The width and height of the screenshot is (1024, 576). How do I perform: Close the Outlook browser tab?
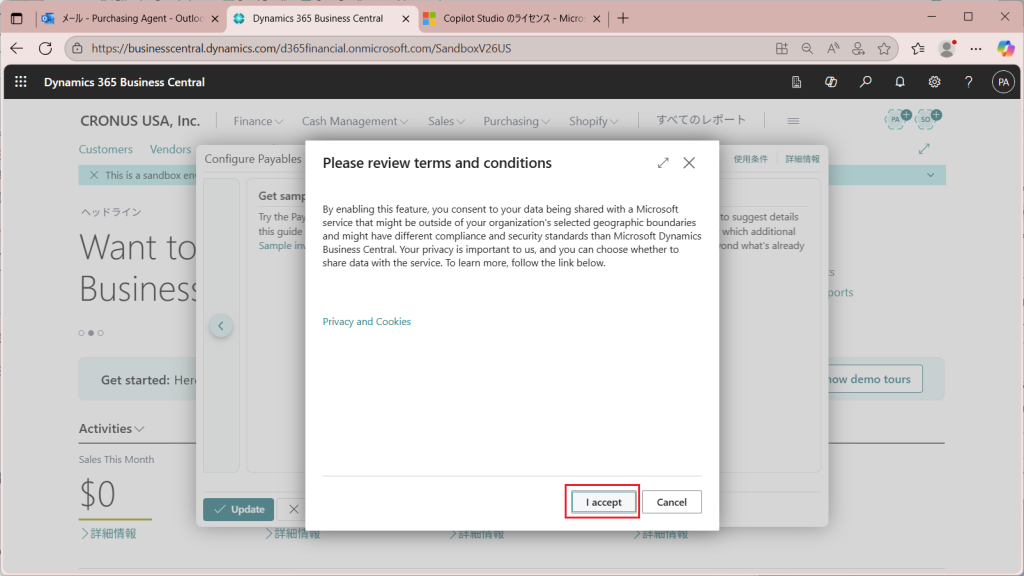[215, 19]
